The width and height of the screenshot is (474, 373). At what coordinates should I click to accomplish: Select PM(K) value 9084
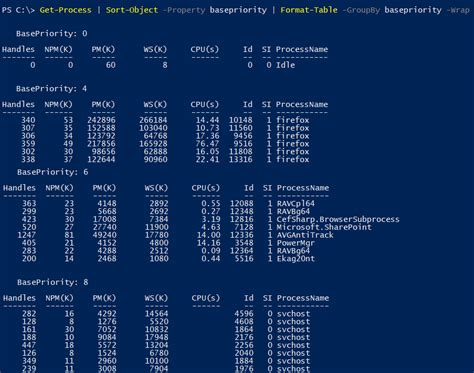(x=107, y=337)
